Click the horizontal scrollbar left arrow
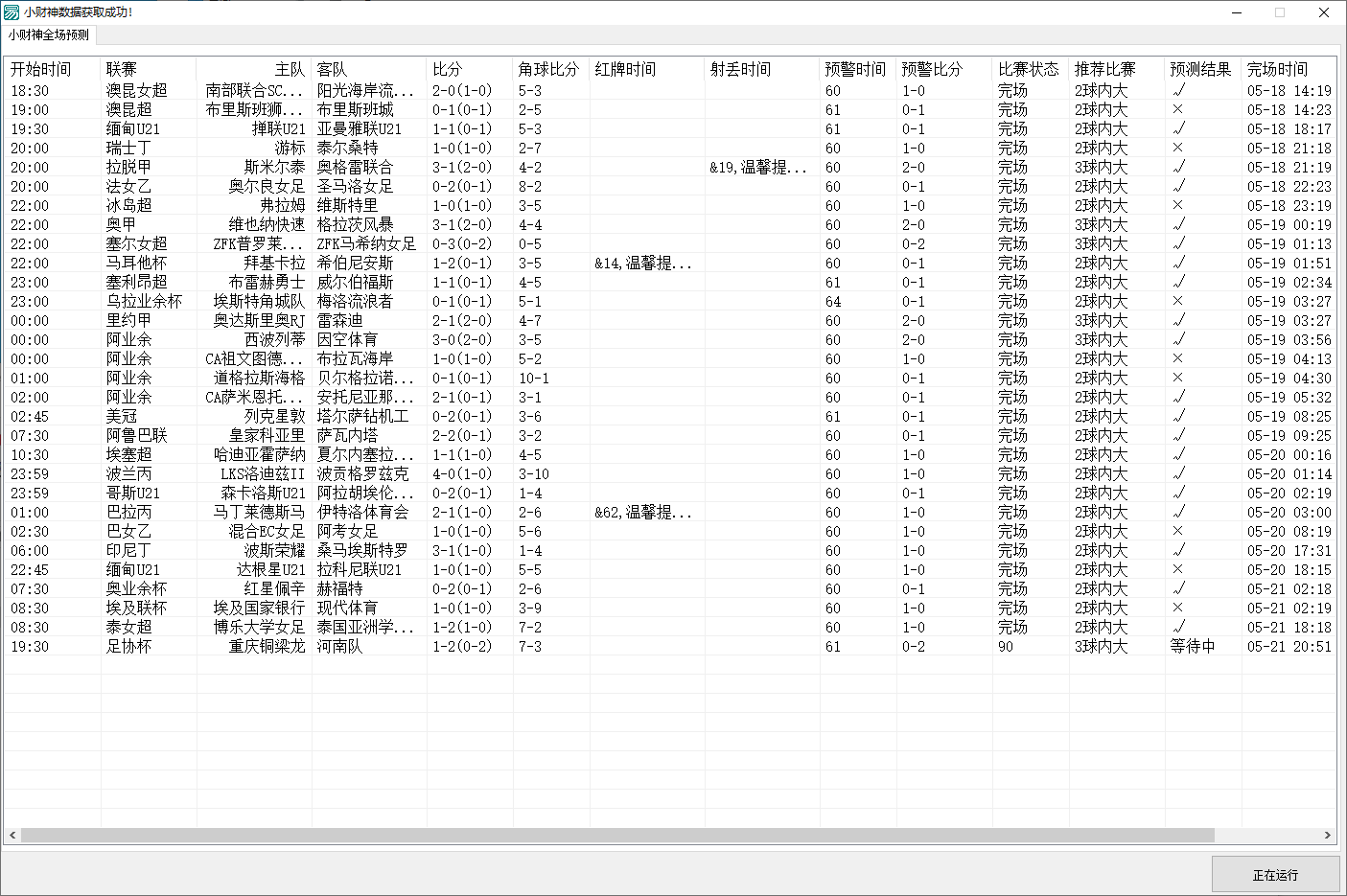 coord(12,836)
